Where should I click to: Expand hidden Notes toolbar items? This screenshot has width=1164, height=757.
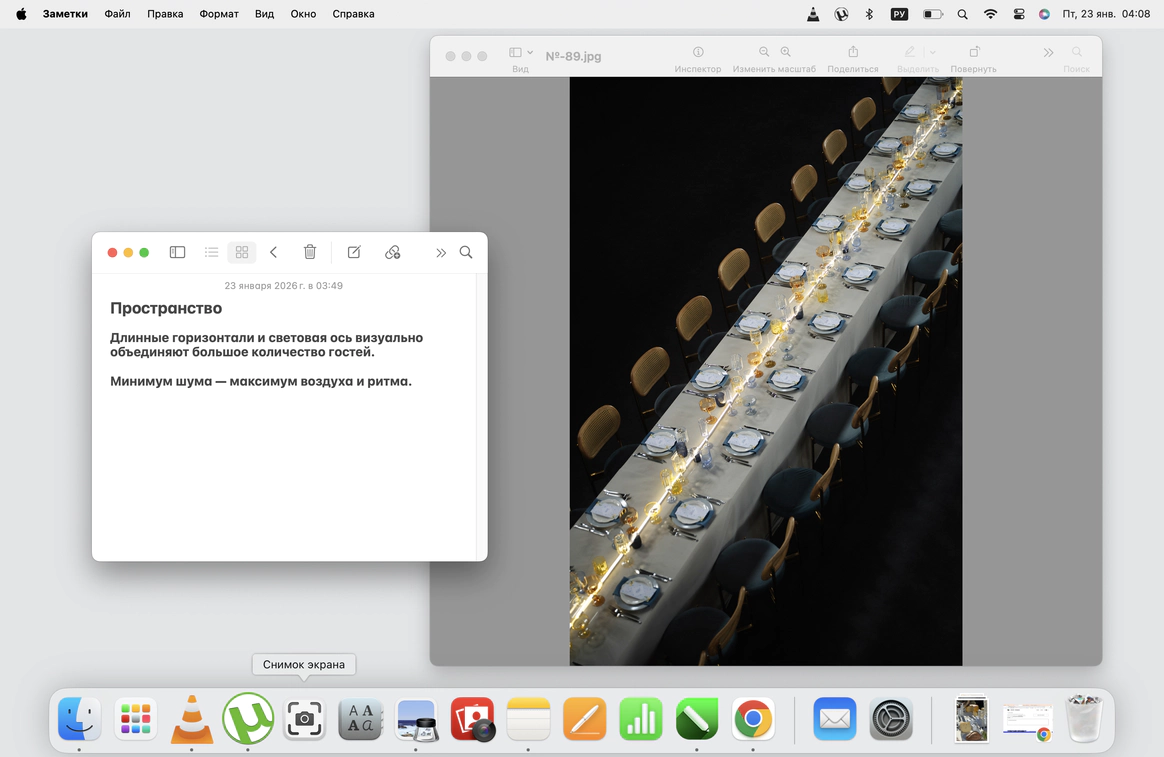pos(440,253)
